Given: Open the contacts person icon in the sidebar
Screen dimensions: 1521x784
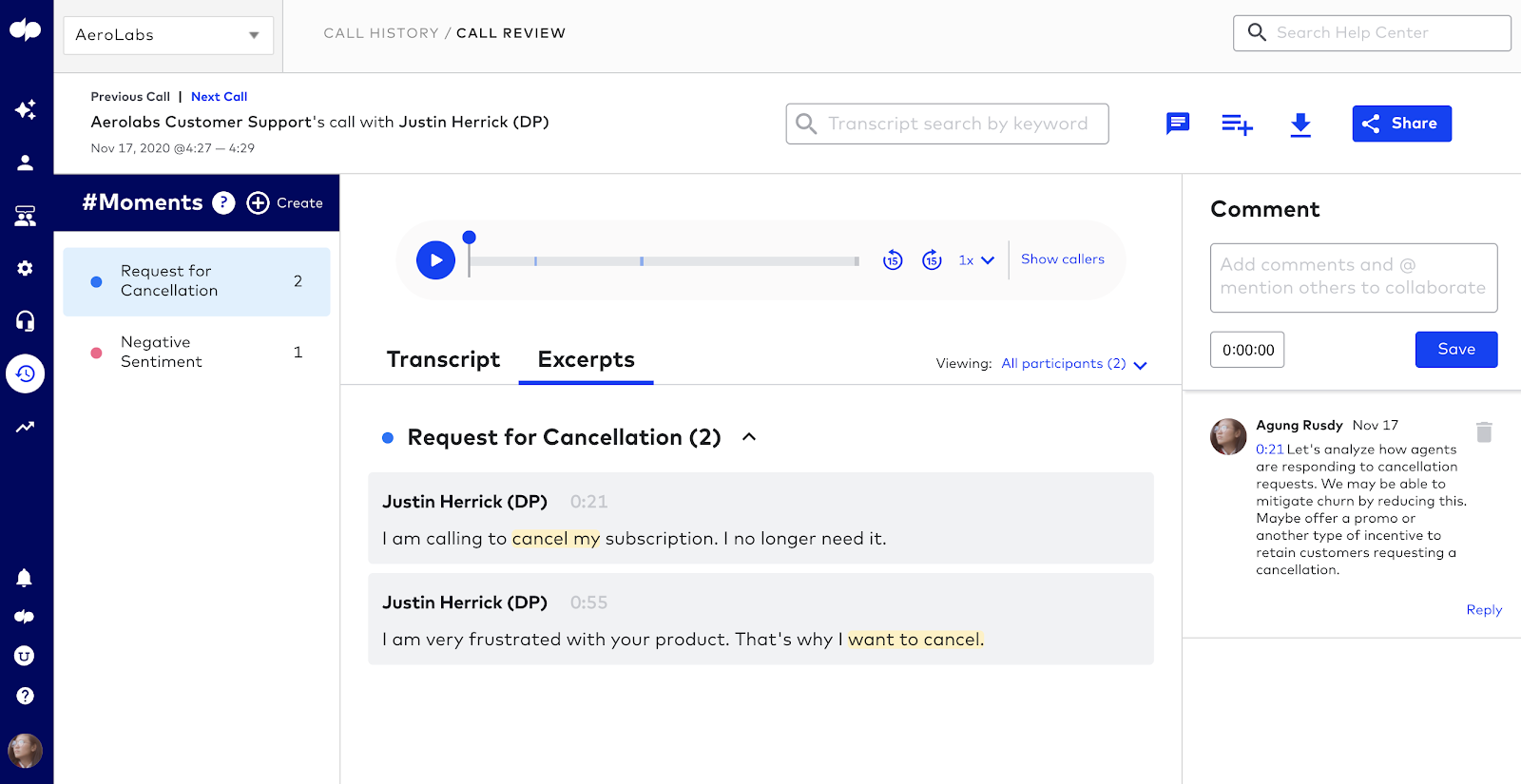Looking at the screenshot, I should tap(26, 163).
